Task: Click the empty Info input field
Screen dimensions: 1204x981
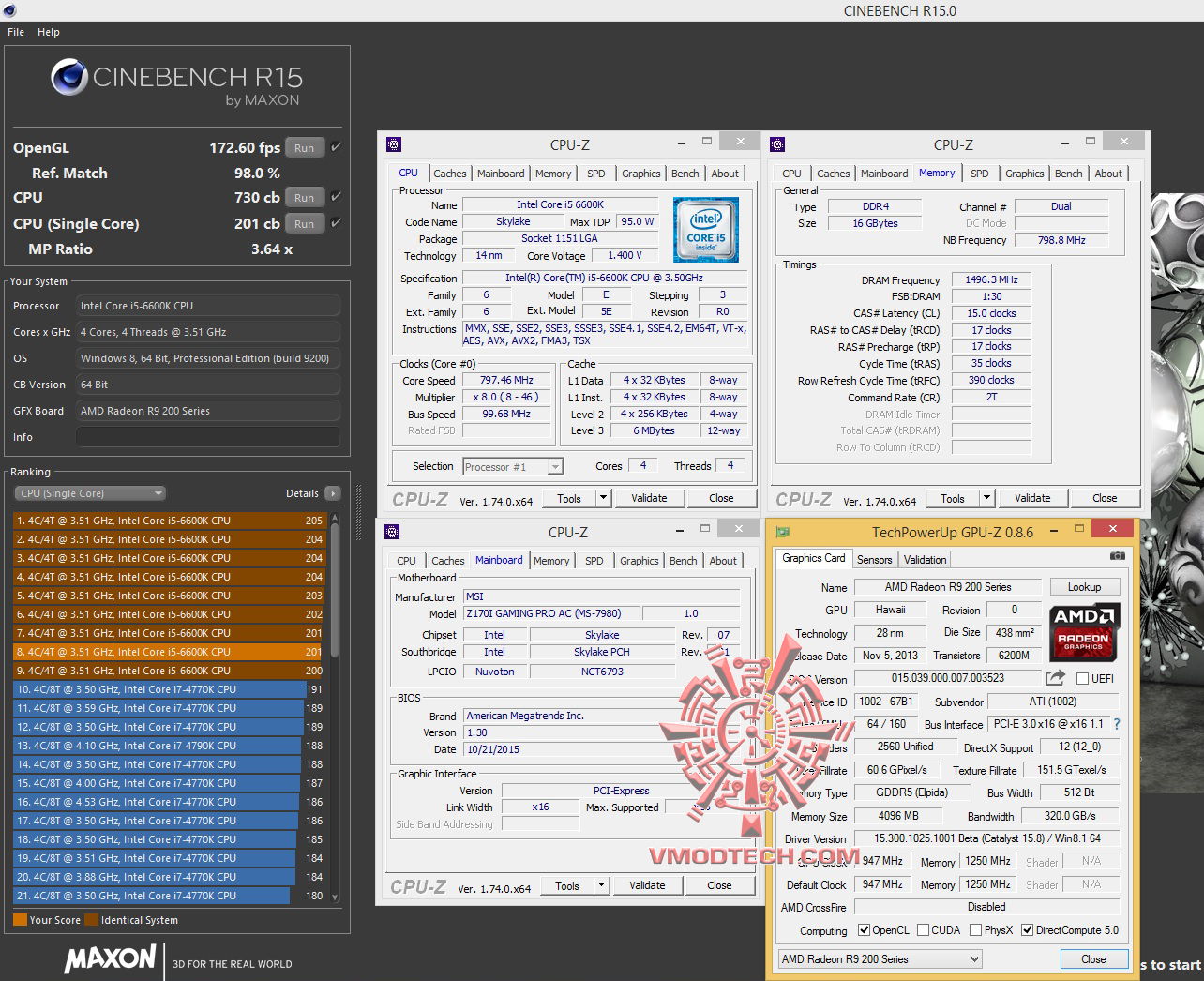Action: tap(208, 437)
